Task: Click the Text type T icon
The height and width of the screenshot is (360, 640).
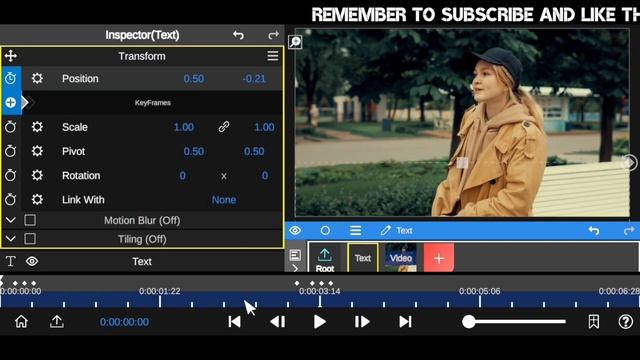Action: click(x=11, y=261)
